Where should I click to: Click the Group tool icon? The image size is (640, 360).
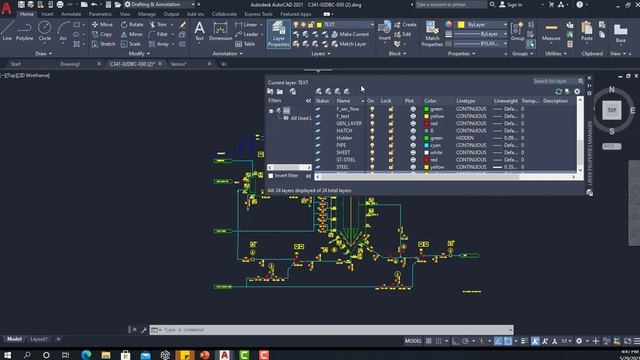click(518, 31)
